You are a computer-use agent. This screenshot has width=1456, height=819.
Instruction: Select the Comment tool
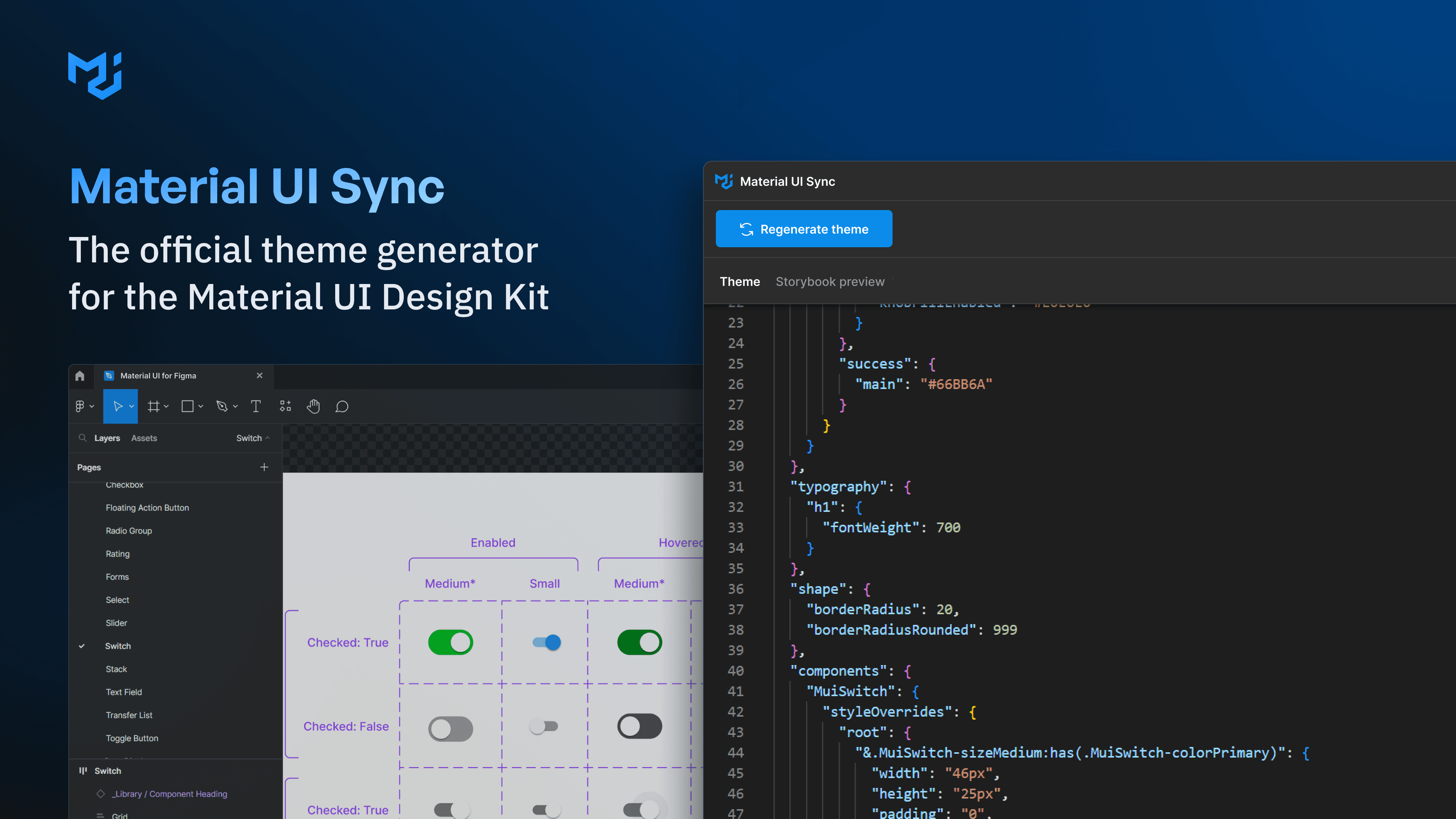pyautogui.click(x=342, y=406)
